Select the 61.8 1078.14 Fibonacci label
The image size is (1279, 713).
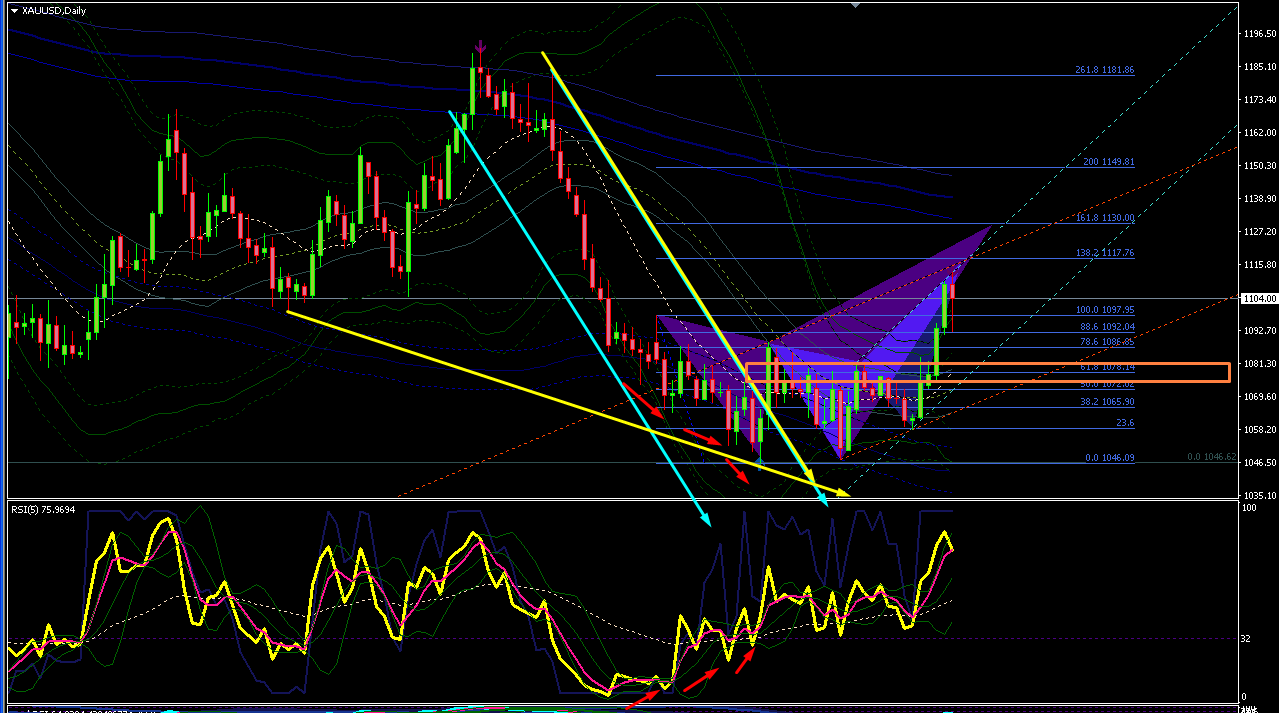(x=1106, y=368)
